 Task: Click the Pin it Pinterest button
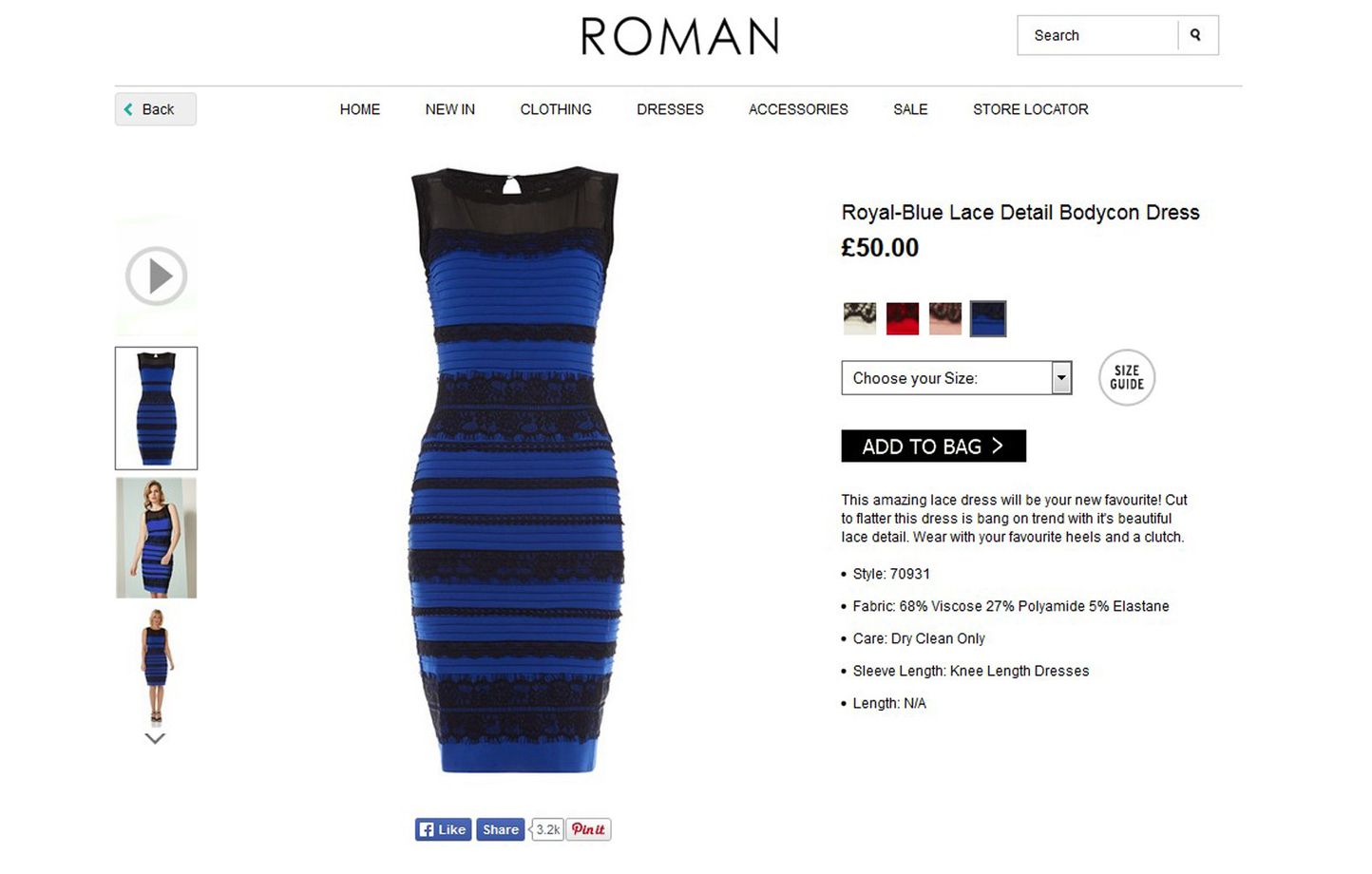[x=589, y=829]
